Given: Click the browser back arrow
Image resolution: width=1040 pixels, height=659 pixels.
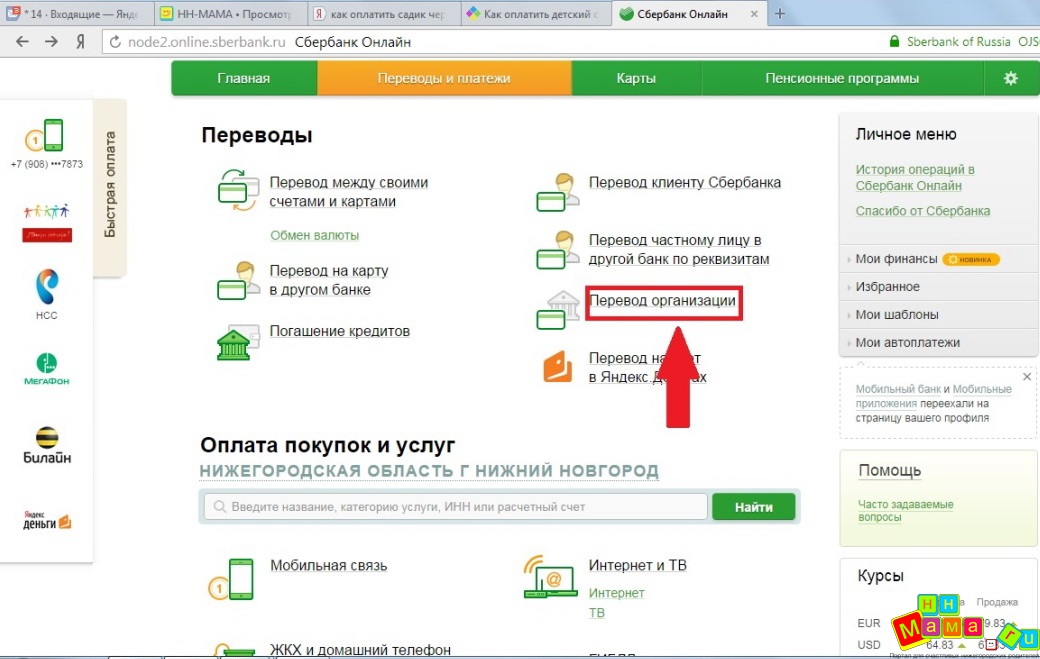Looking at the screenshot, I should (23, 42).
